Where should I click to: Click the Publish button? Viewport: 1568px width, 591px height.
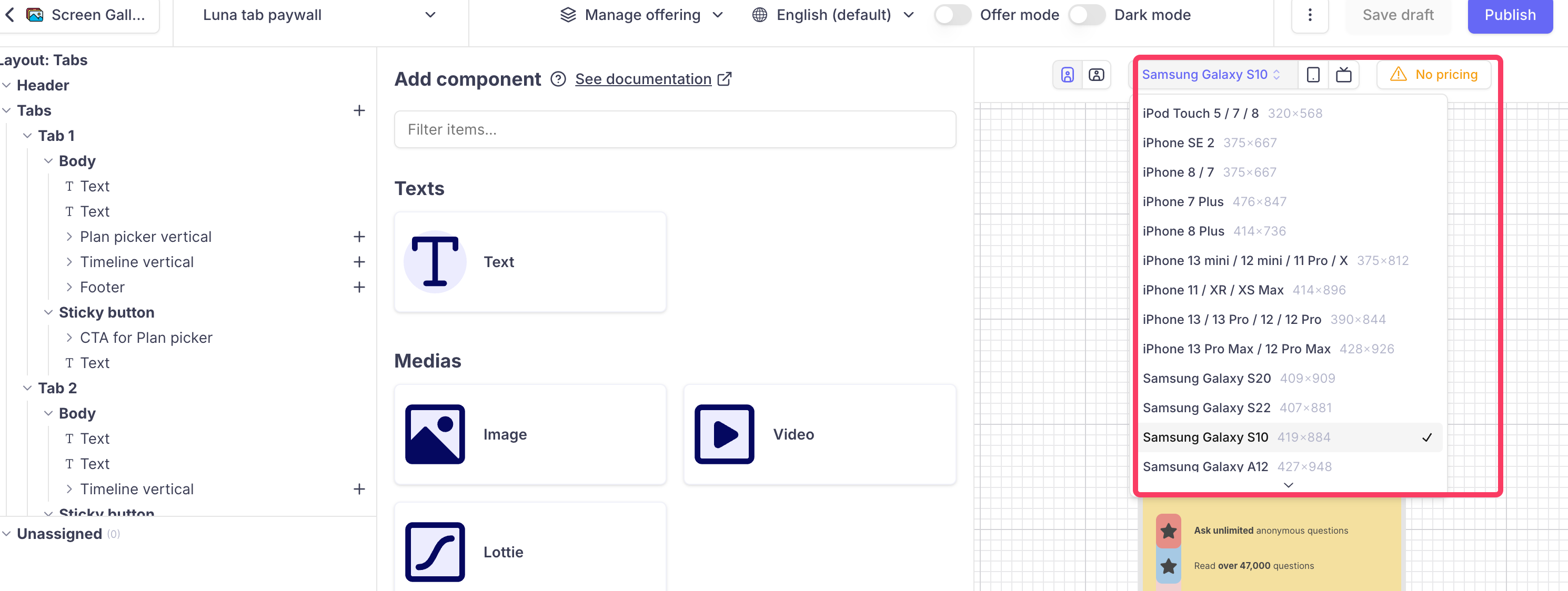[1510, 15]
